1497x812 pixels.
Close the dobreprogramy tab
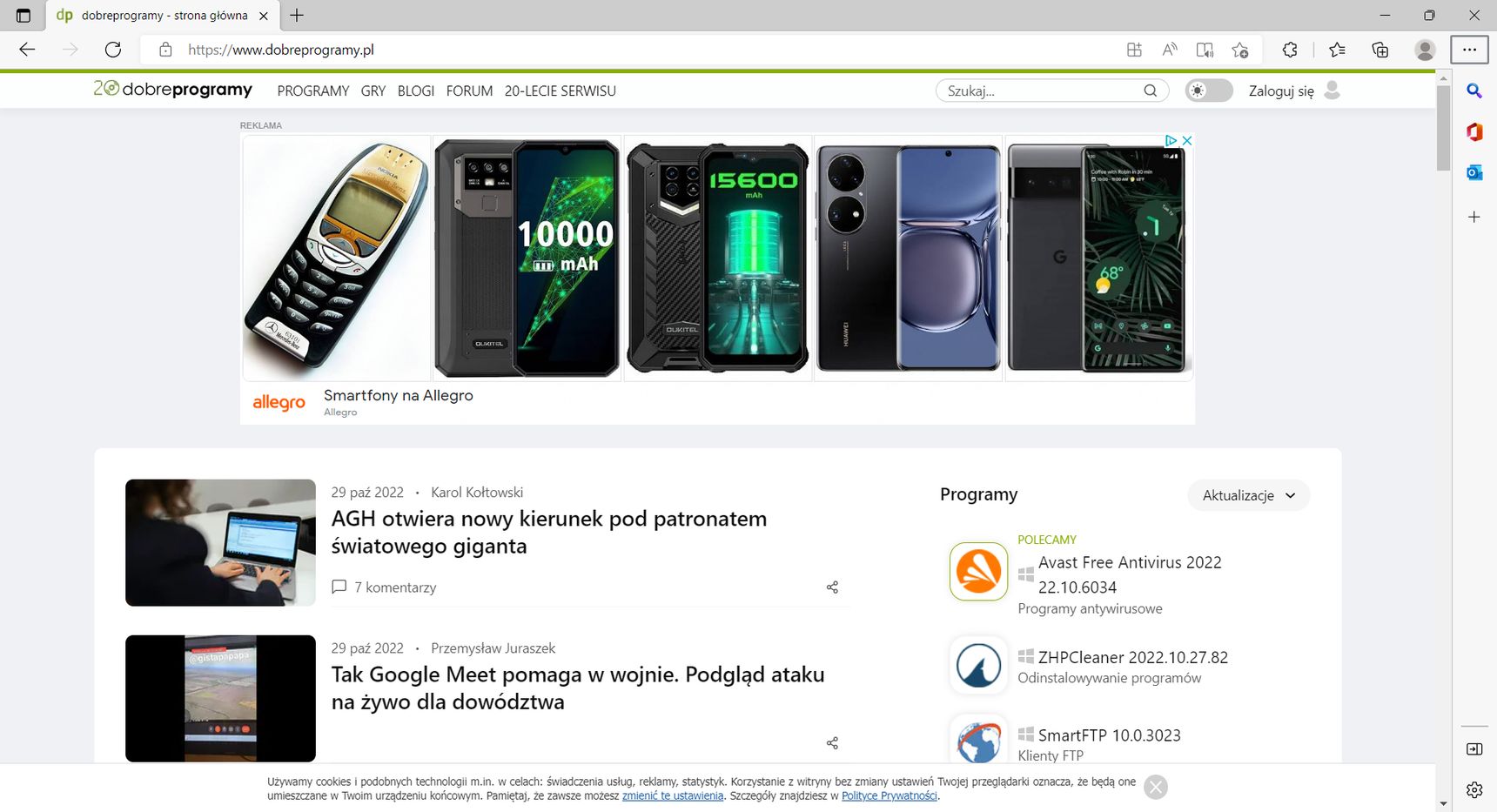pos(264,16)
